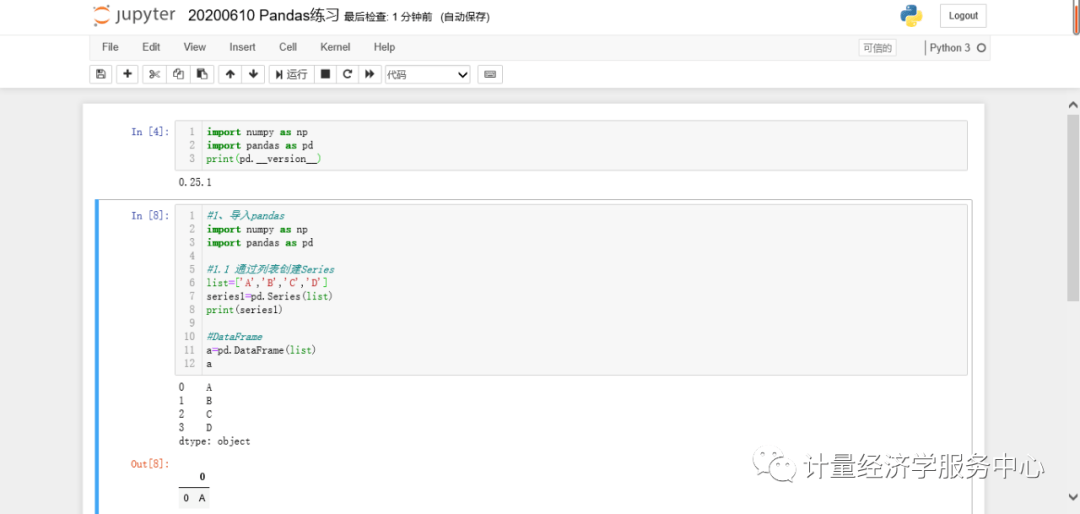Screen dimensions: 1080x514
Task: Click the code line series1=pd.Series(list)
Action: pos(270,296)
